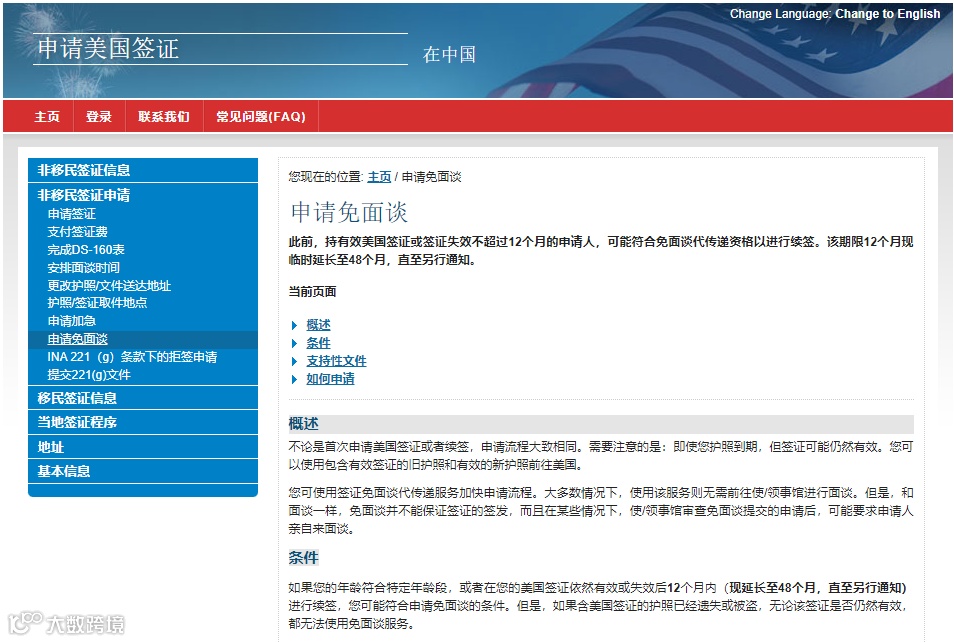Open 完成DS-160表 in the sidebar
This screenshot has height=642, width=954.
pyautogui.click(x=86, y=249)
